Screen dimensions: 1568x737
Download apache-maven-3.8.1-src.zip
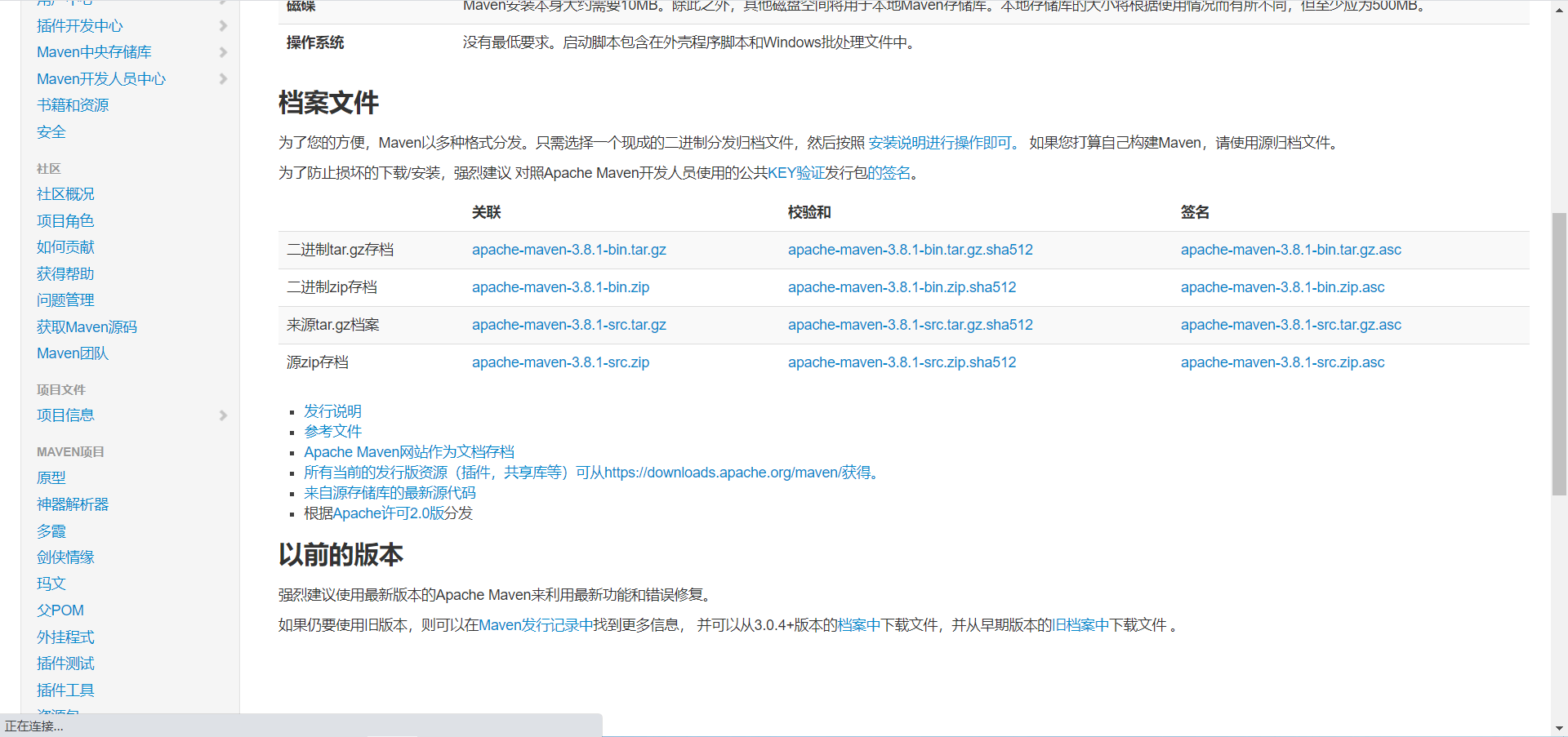point(561,362)
